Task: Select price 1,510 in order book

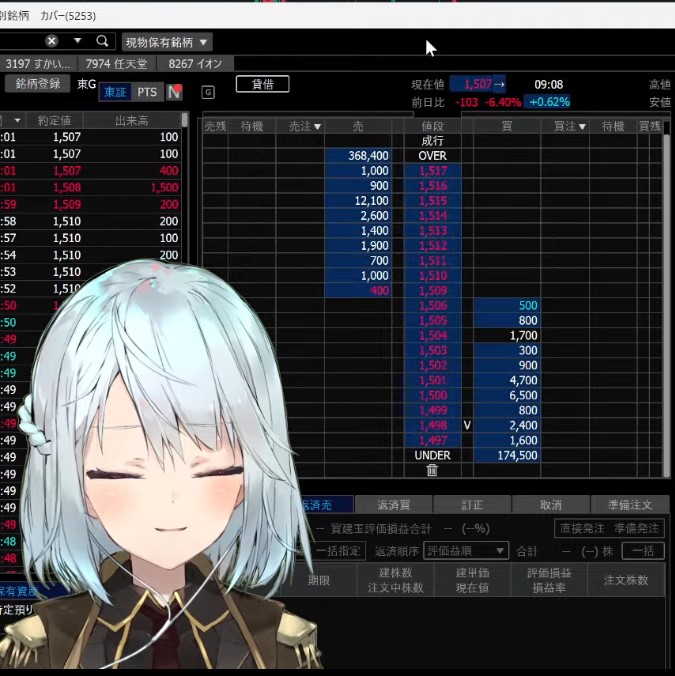Action: coord(433,275)
